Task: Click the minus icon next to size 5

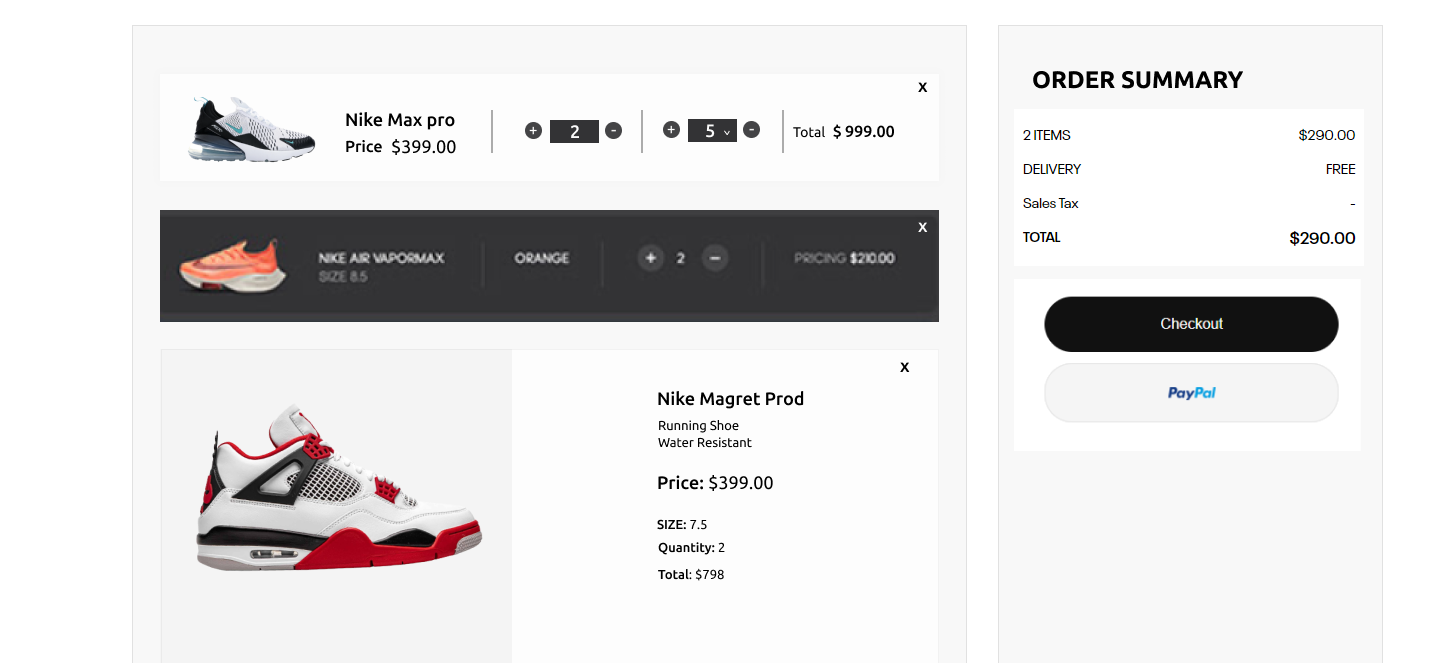Action: [x=751, y=129]
